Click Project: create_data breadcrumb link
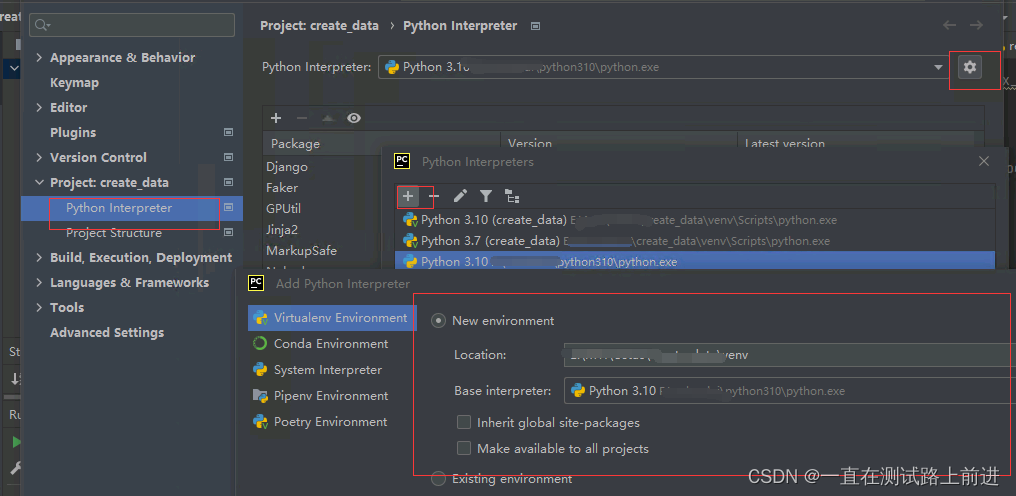Viewport: 1016px width, 496px height. tap(319, 26)
